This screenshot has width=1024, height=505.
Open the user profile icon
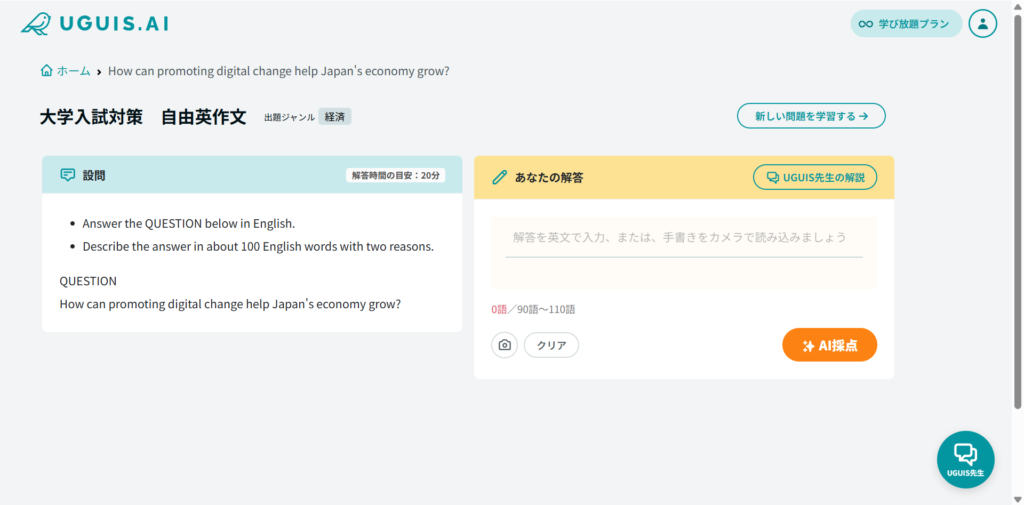pos(983,24)
